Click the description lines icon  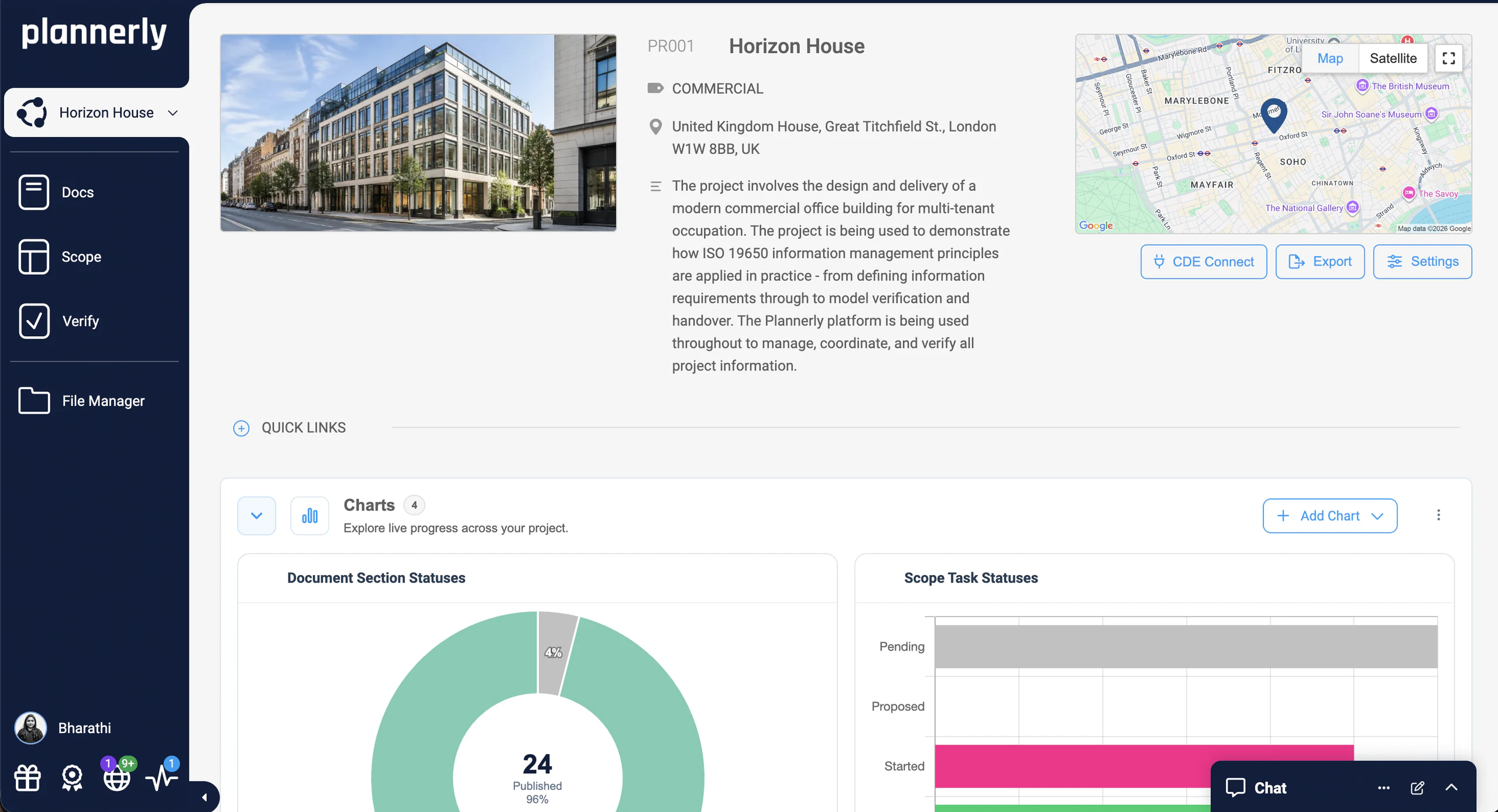[655, 187]
